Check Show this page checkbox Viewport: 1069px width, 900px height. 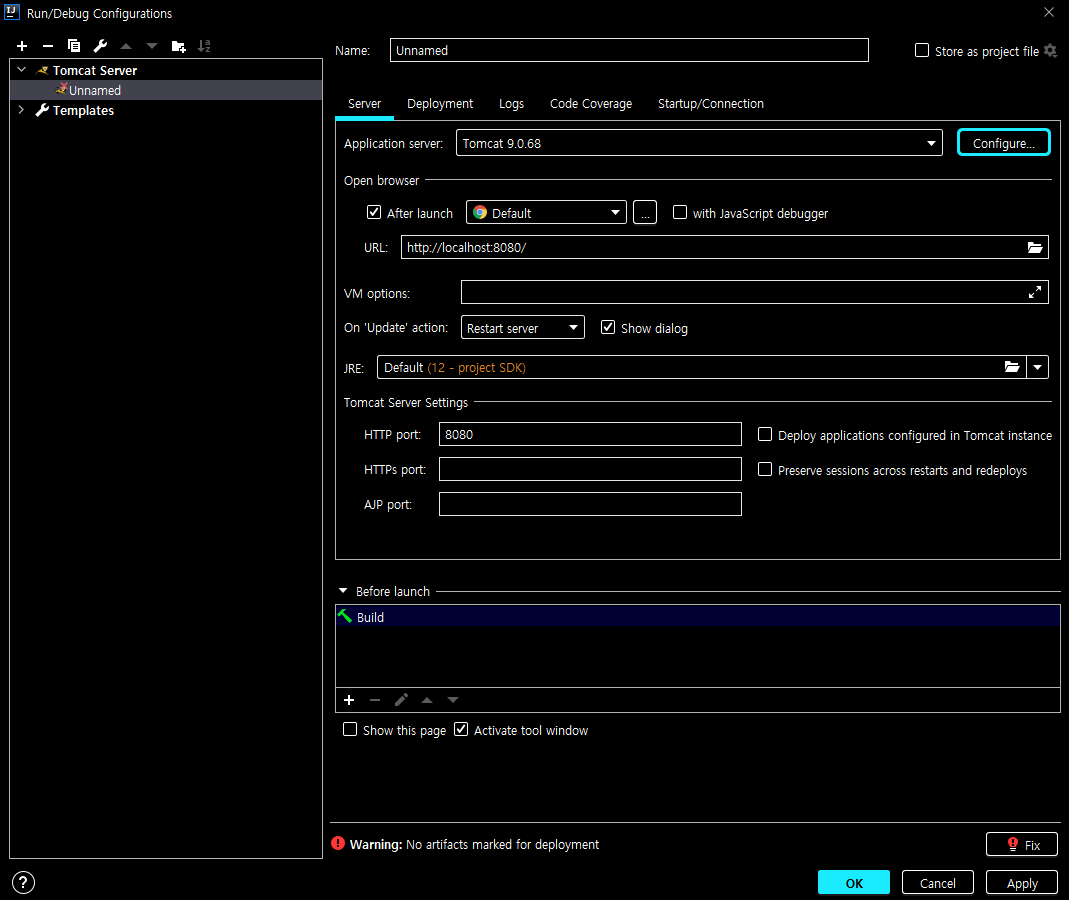(350, 730)
